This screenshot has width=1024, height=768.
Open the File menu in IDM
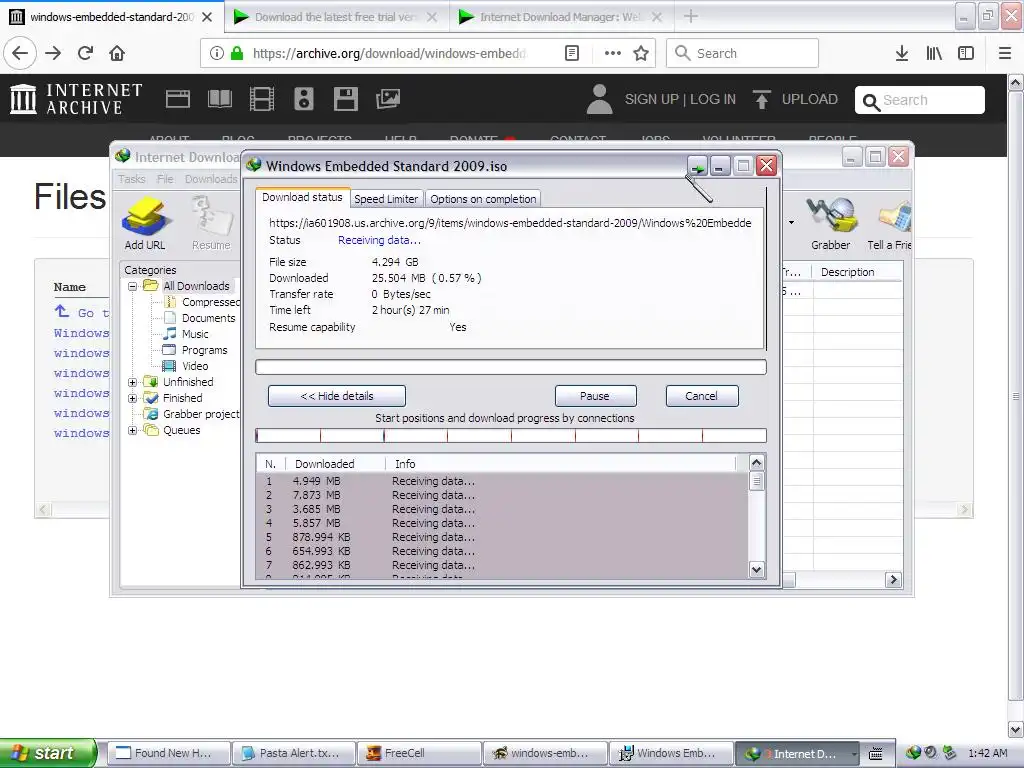pos(165,179)
